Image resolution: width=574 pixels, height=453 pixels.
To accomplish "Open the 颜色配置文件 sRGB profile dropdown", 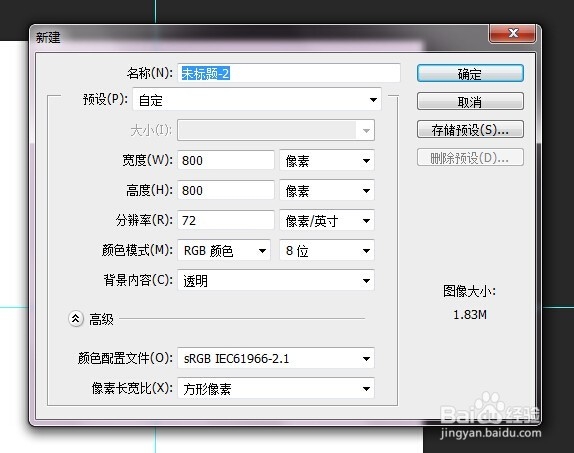I will click(276, 358).
